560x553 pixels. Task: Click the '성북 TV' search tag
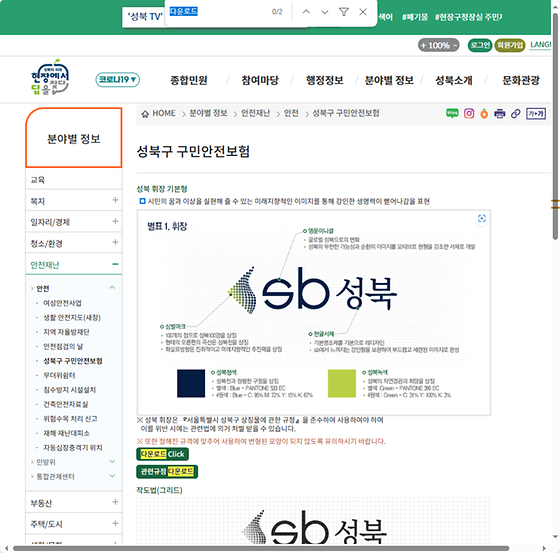click(145, 16)
